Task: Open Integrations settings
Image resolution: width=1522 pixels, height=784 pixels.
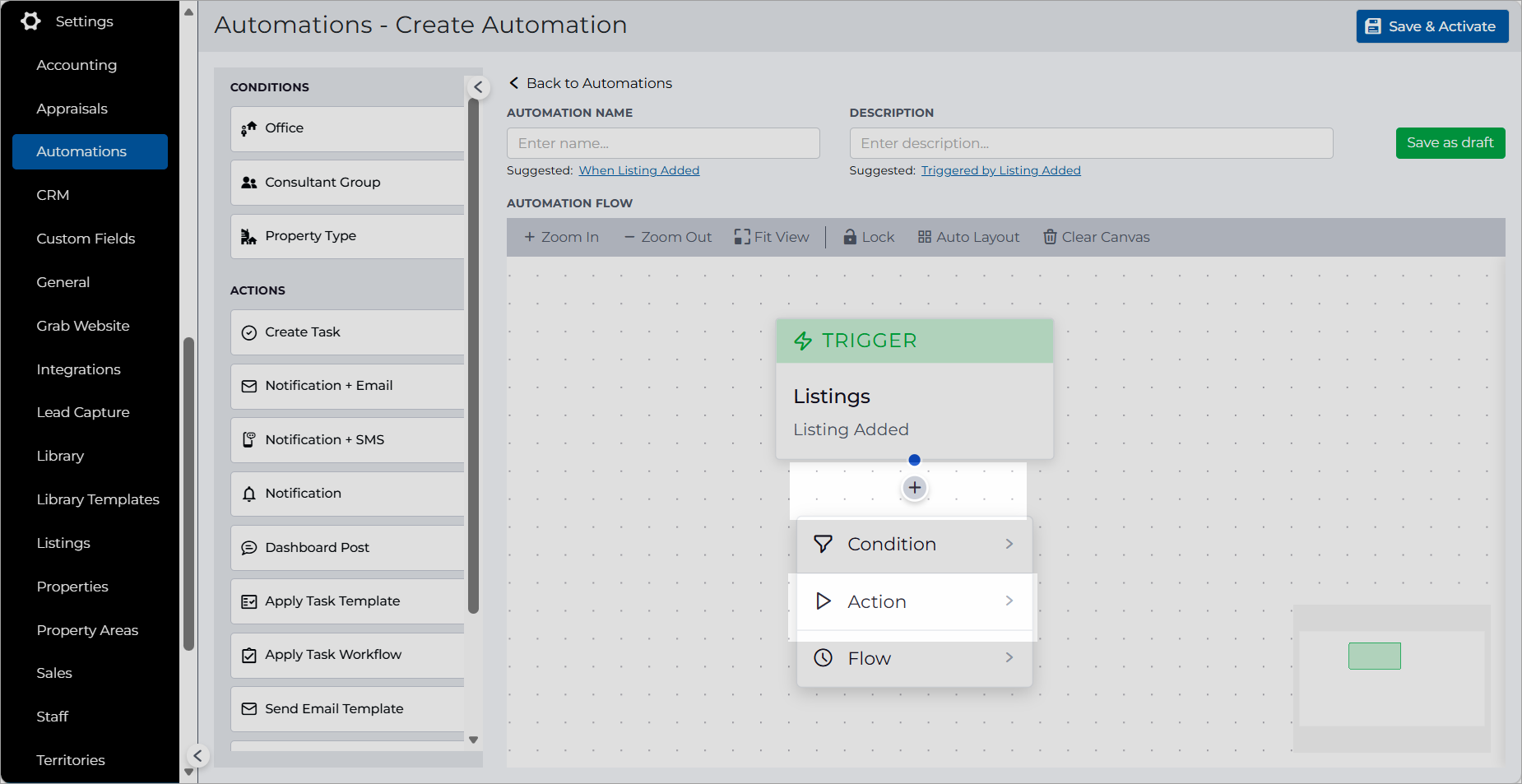Action: (x=79, y=369)
